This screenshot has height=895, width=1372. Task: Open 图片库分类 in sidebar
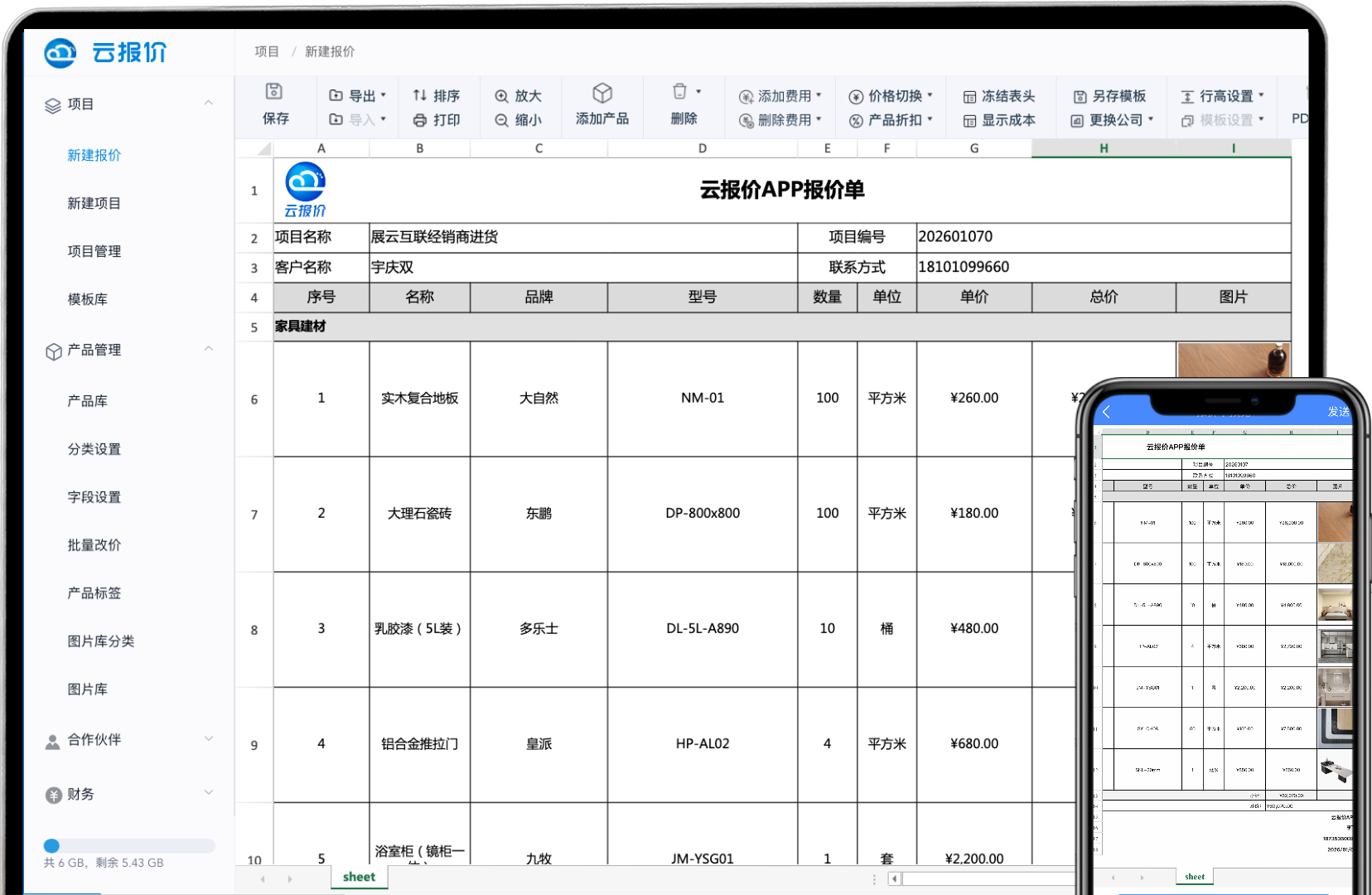coord(101,641)
